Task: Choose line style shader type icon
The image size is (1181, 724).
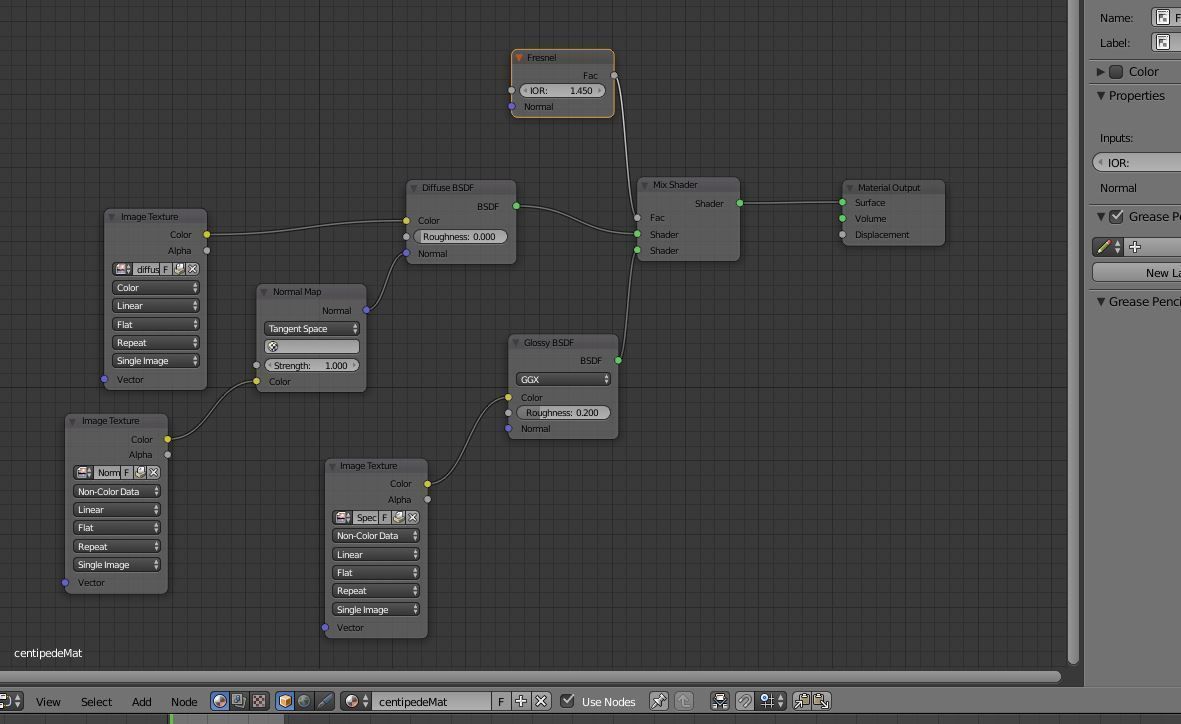Action: [324, 701]
